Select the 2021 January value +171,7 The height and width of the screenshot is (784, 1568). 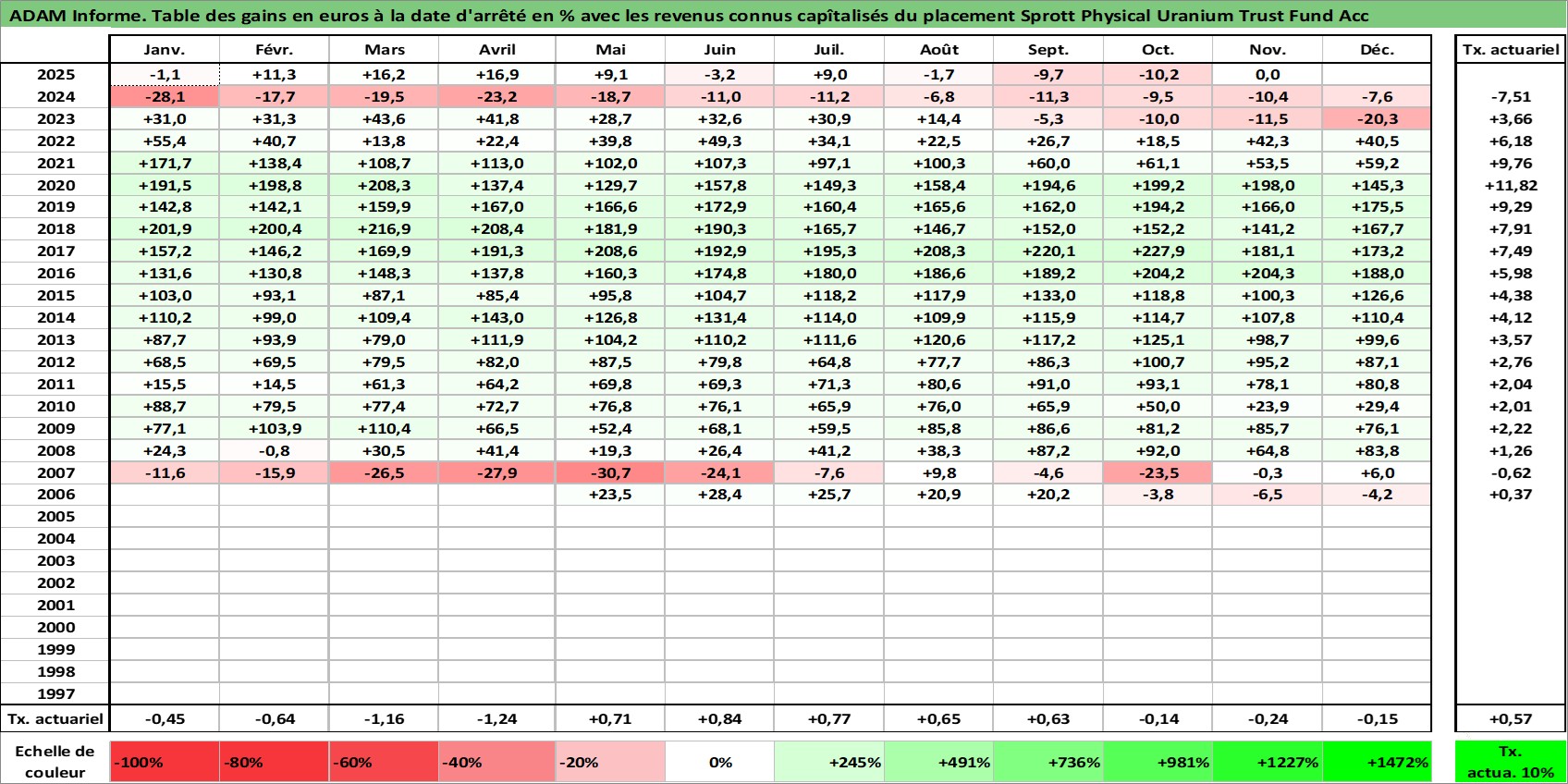pyautogui.click(x=165, y=163)
